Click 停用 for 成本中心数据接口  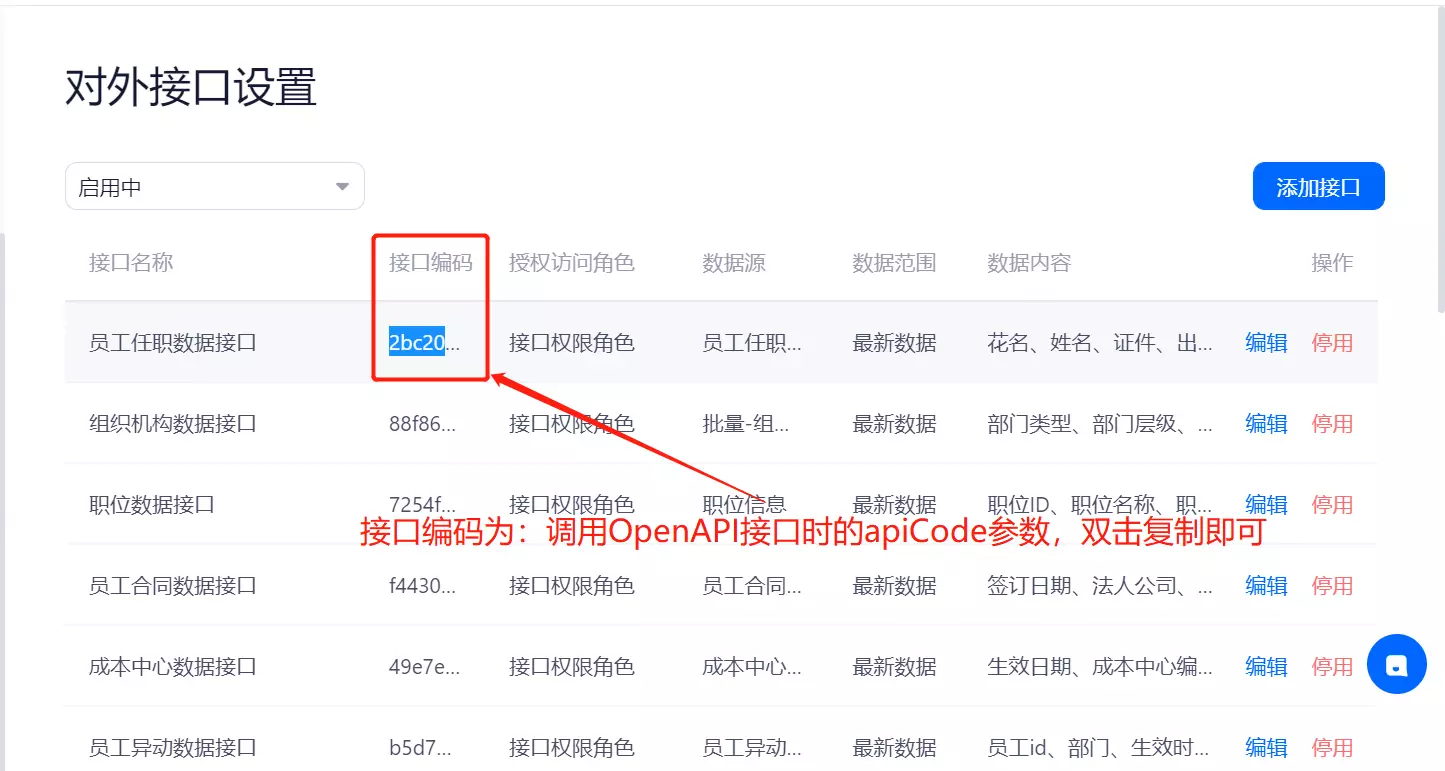click(1332, 666)
